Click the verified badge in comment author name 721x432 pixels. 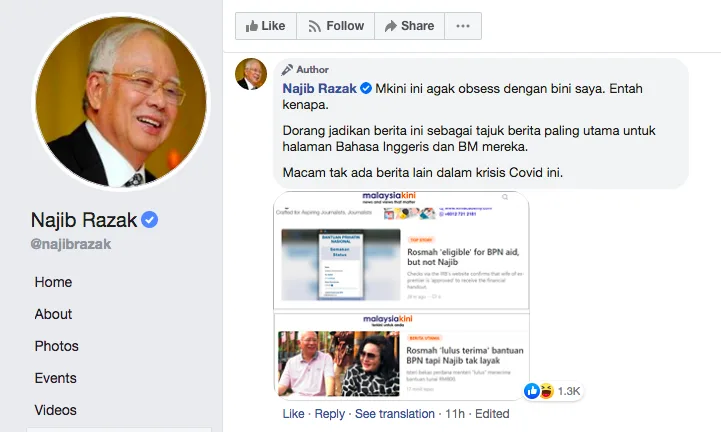point(366,88)
